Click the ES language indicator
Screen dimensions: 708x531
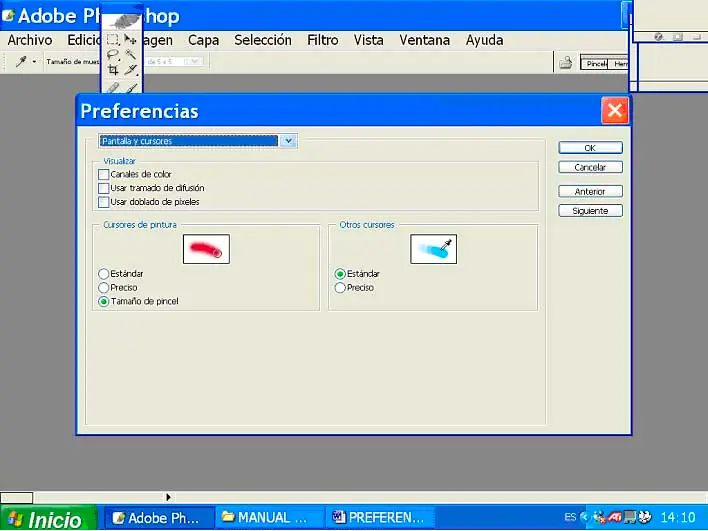(x=570, y=517)
